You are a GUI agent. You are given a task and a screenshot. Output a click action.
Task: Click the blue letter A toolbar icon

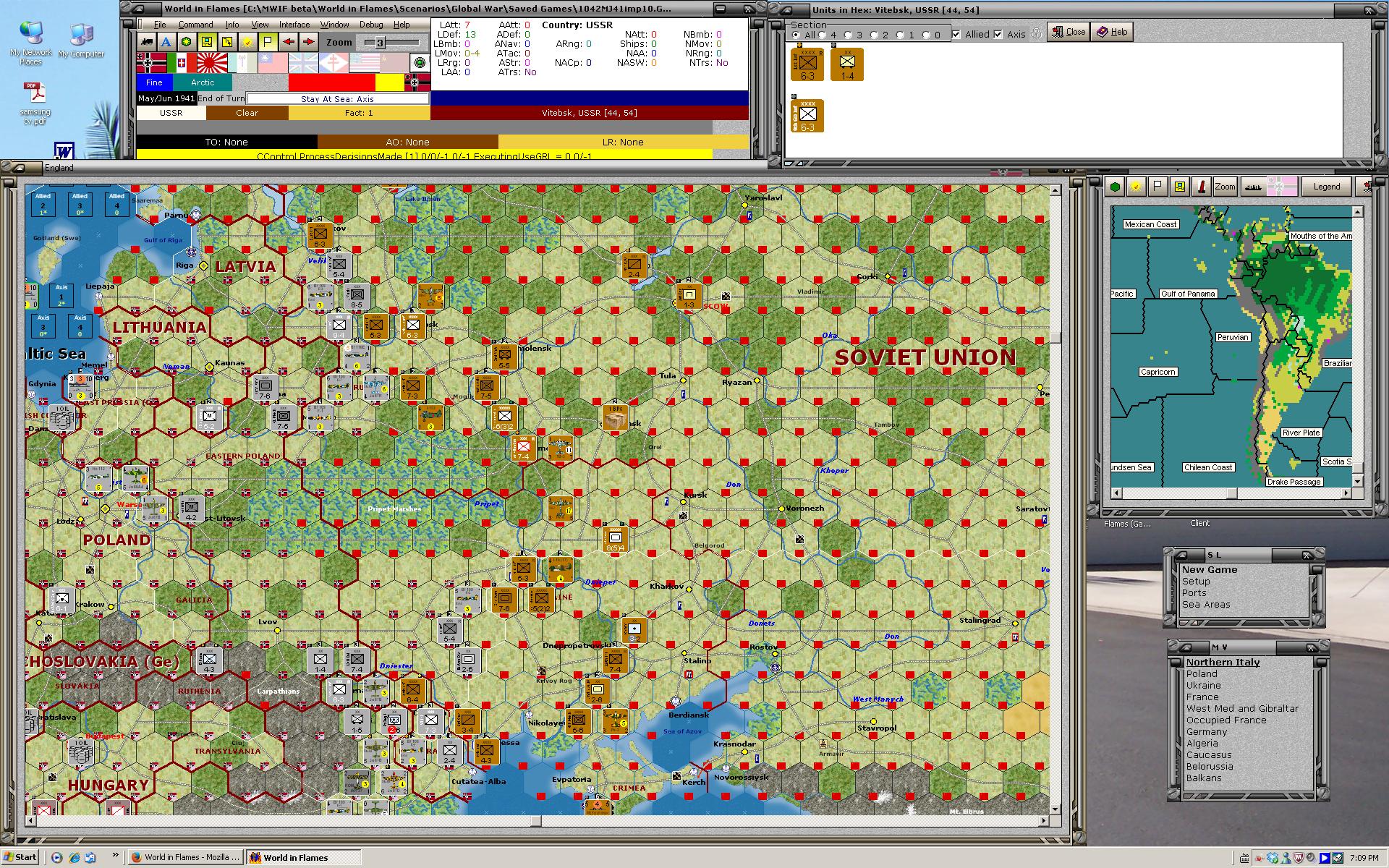click(x=166, y=42)
